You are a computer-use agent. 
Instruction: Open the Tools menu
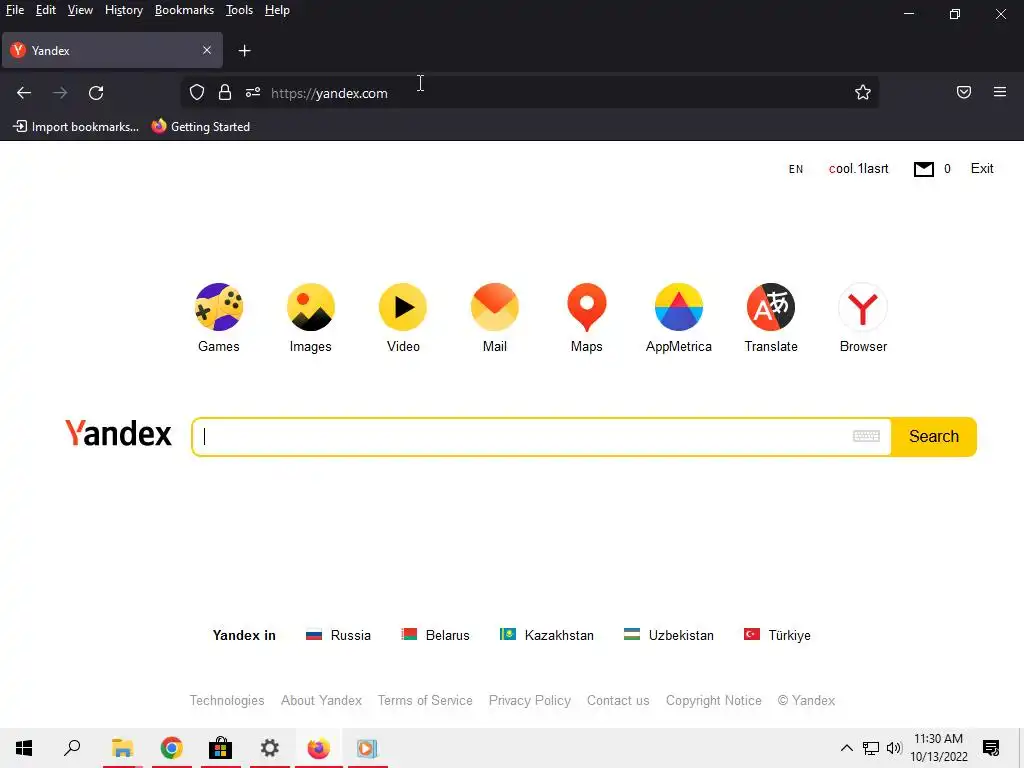[x=239, y=10]
